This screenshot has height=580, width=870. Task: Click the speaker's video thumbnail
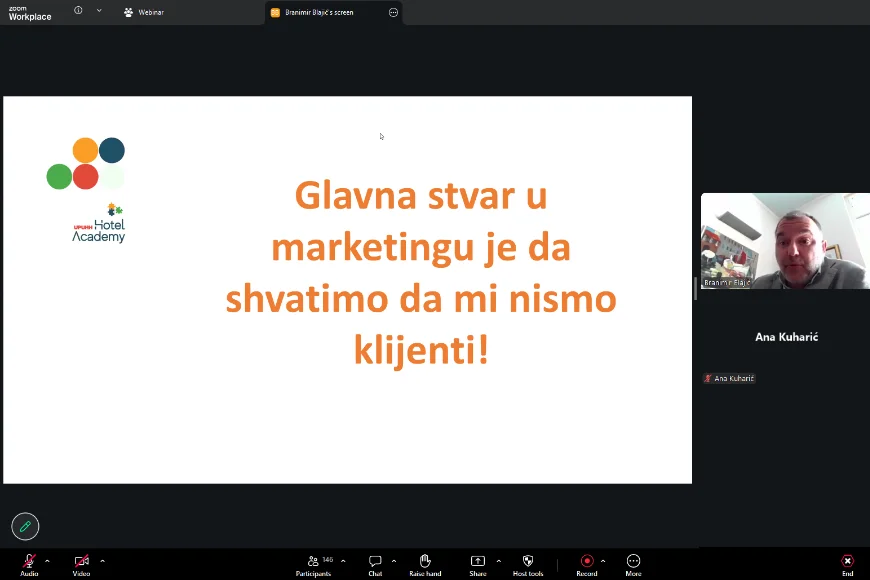[784, 241]
